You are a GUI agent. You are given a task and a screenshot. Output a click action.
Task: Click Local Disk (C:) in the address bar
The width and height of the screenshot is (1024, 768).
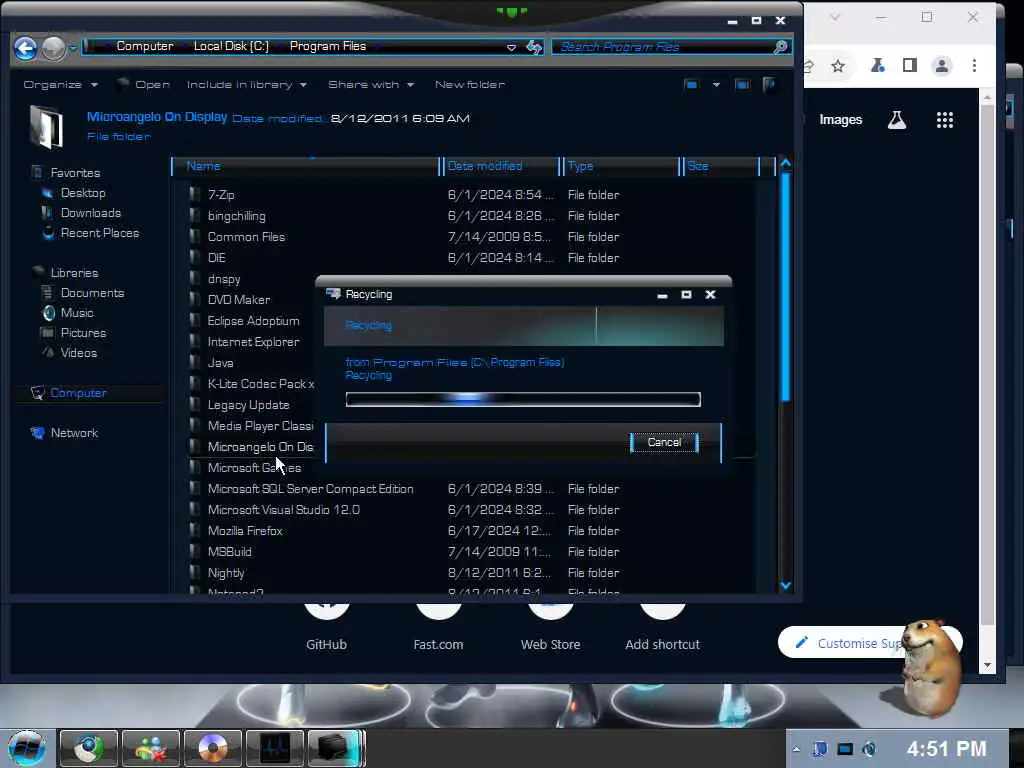click(231, 46)
